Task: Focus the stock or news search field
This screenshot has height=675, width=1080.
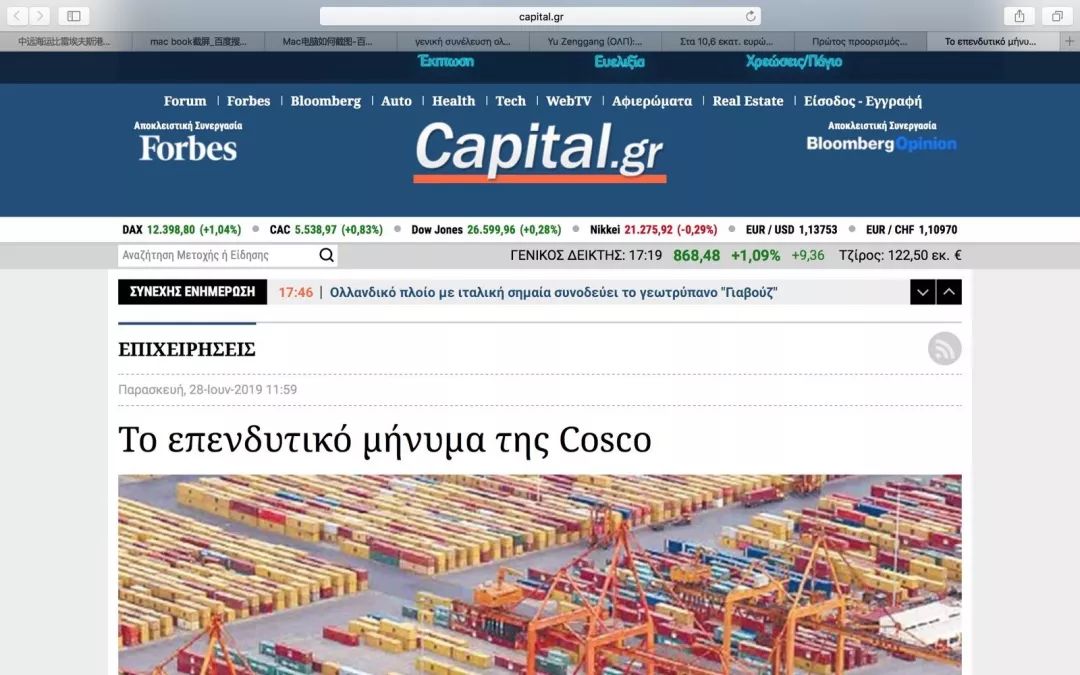Action: click(217, 256)
